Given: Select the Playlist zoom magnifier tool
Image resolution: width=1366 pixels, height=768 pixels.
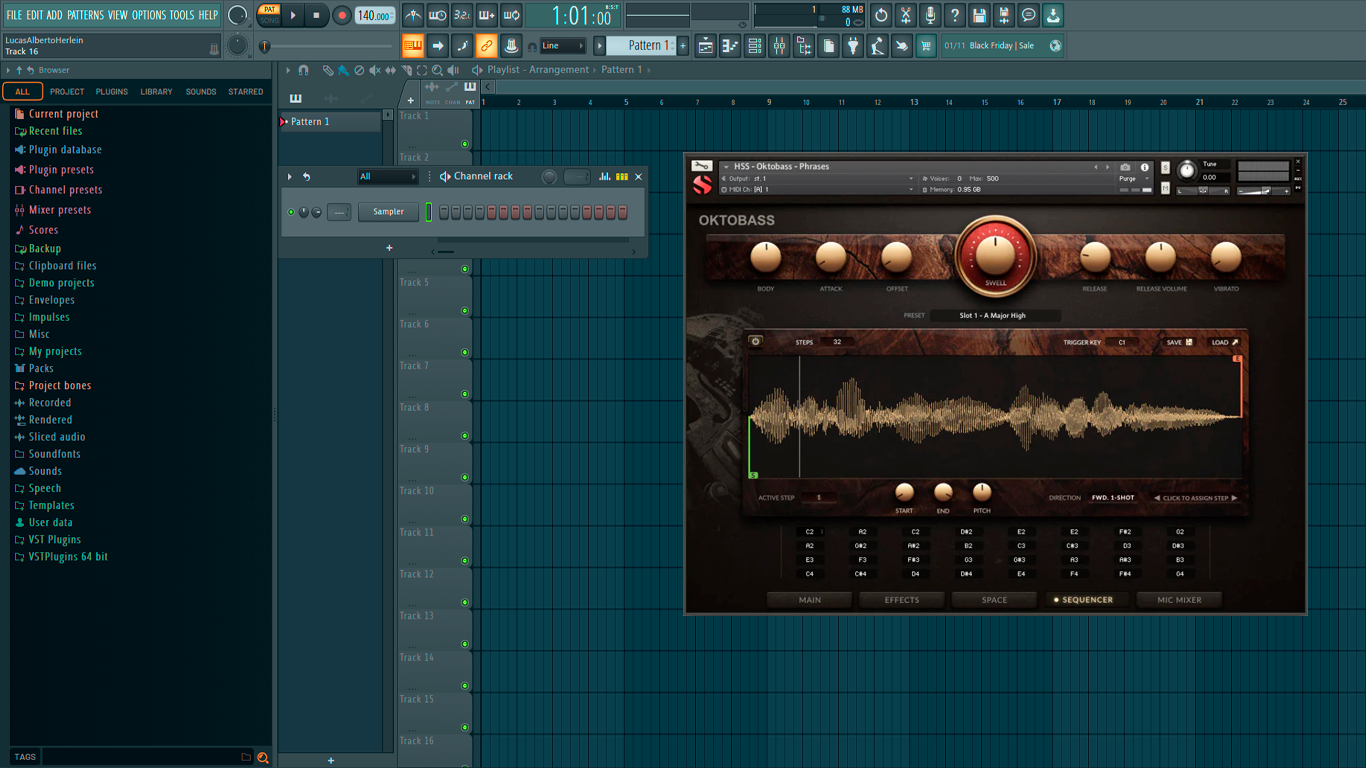Looking at the screenshot, I should pos(437,70).
